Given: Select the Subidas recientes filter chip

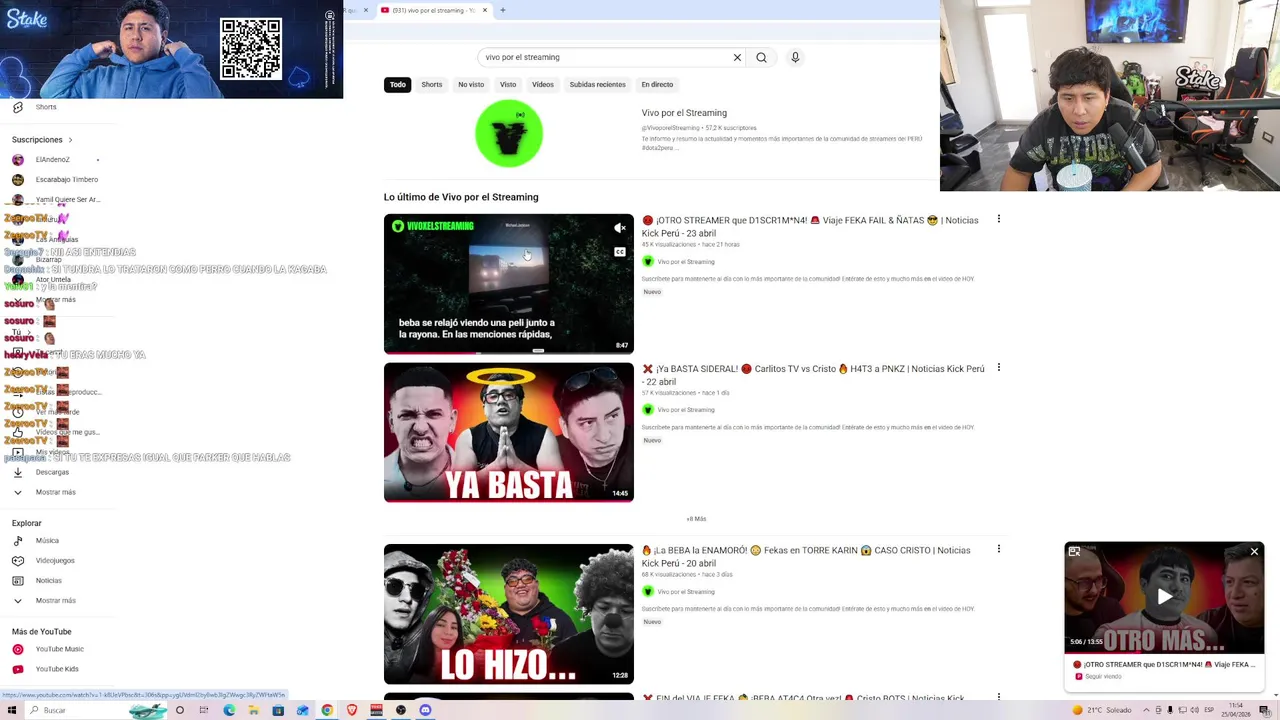Looking at the screenshot, I should [597, 85].
